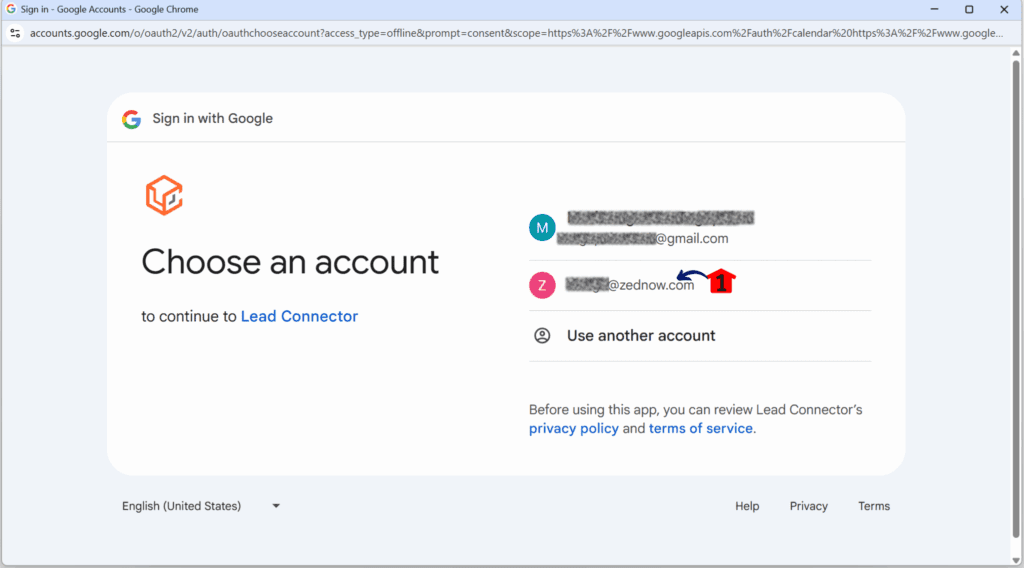This screenshot has width=1024, height=568.
Task: Open the Privacy footer link
Action: coord(808,506)
